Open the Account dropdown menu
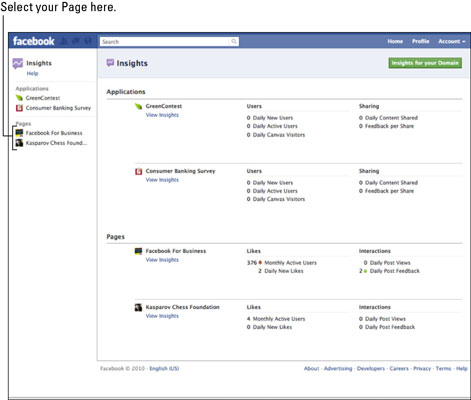The width and height of the screenshot is (471, 400). (x=452, y=41)
